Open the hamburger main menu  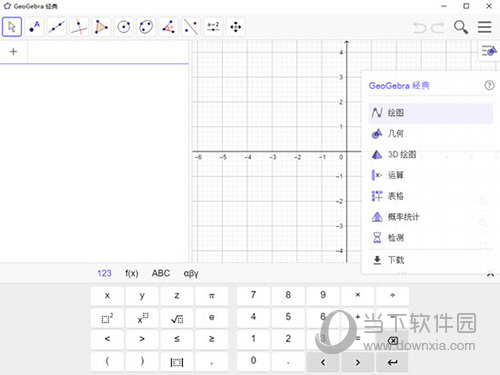click(484, 27)
